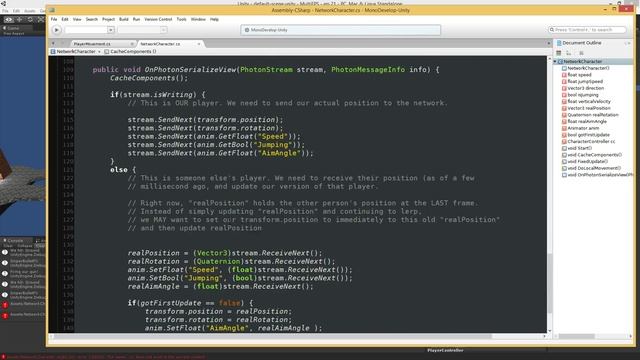Click second Document Outline sort icon

[569, 53]
